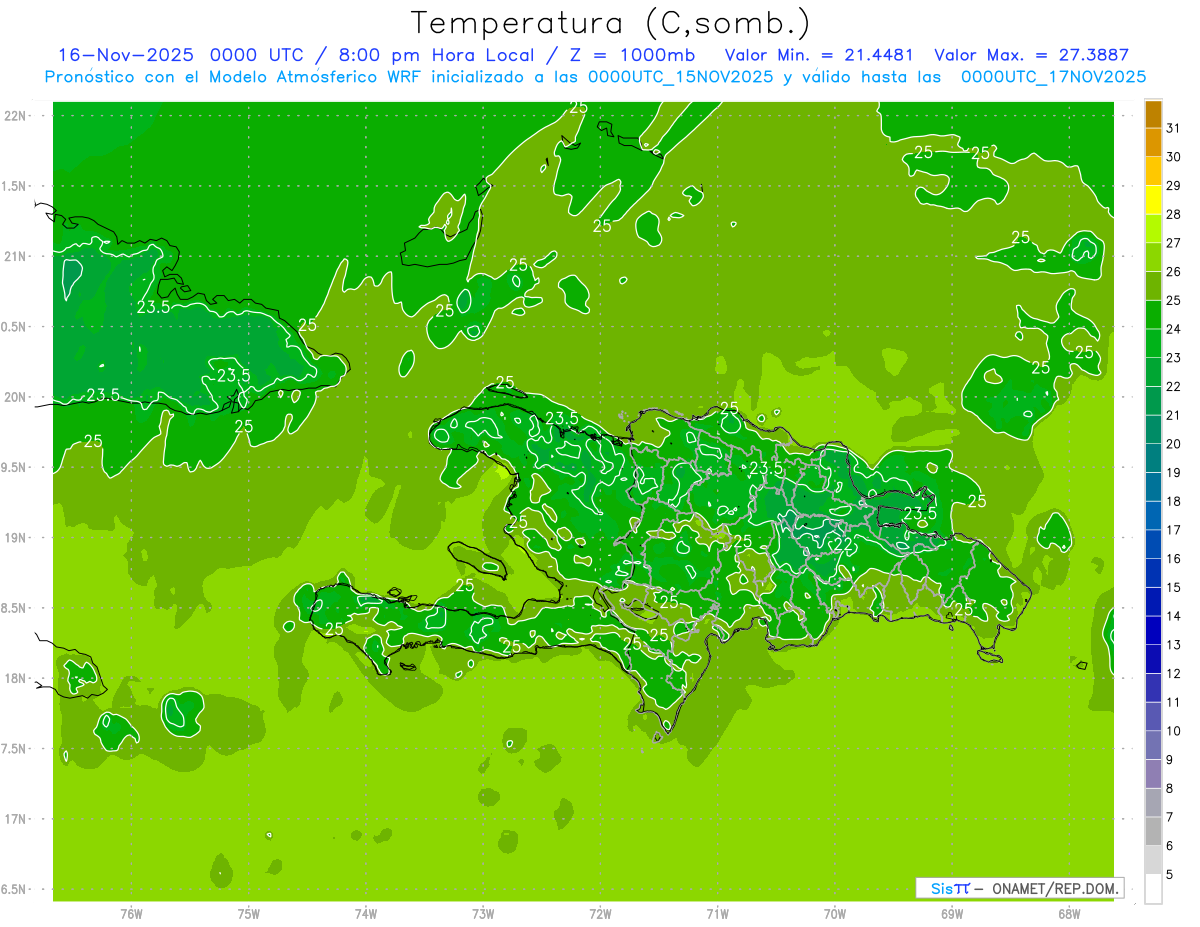Click the 13 label on the color scale
The width and height of the screenshot is (1200, 927).
tap(1174, 645)
